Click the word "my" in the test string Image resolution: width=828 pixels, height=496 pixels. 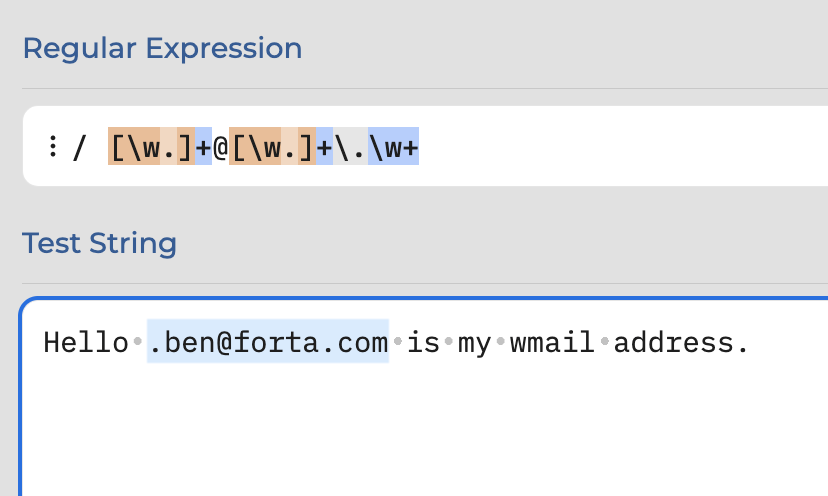pyautogui.click(x=474, y=344)
